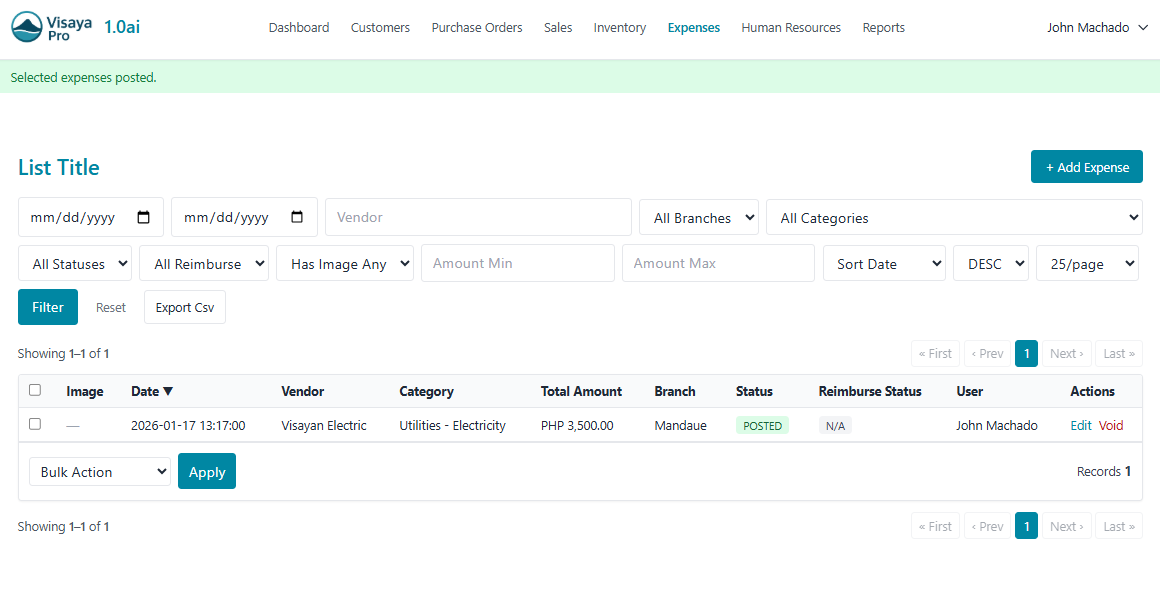Image resolution: width=1160 pixels, height=595 pixels.
Task: Go to the Inventory menu
Action: point(619,28)
